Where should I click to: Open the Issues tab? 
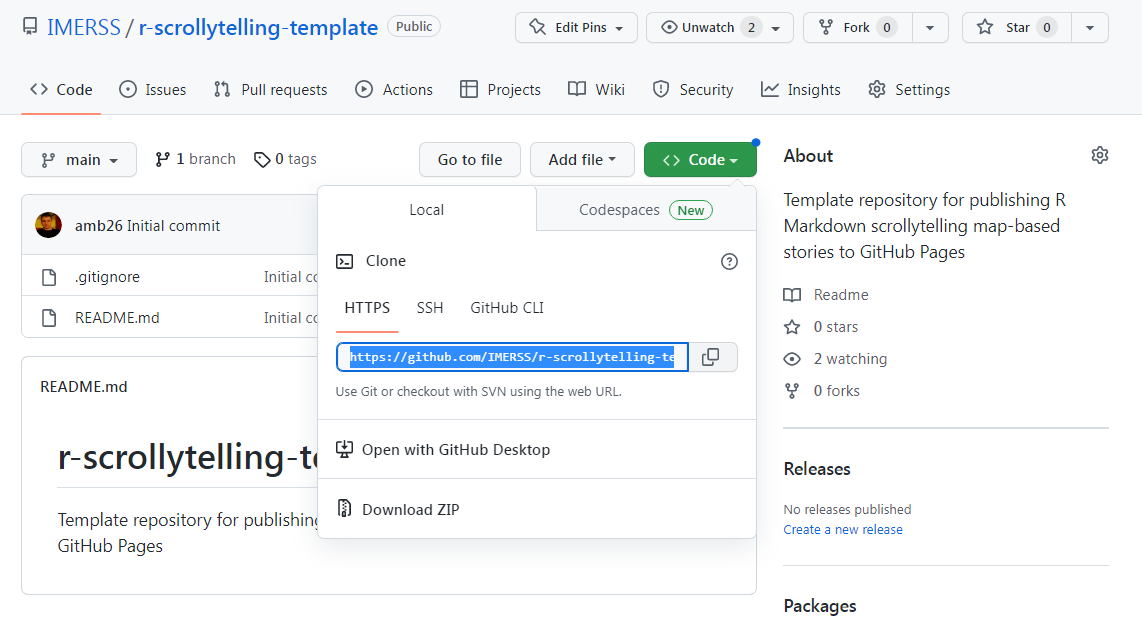(152, 90)
